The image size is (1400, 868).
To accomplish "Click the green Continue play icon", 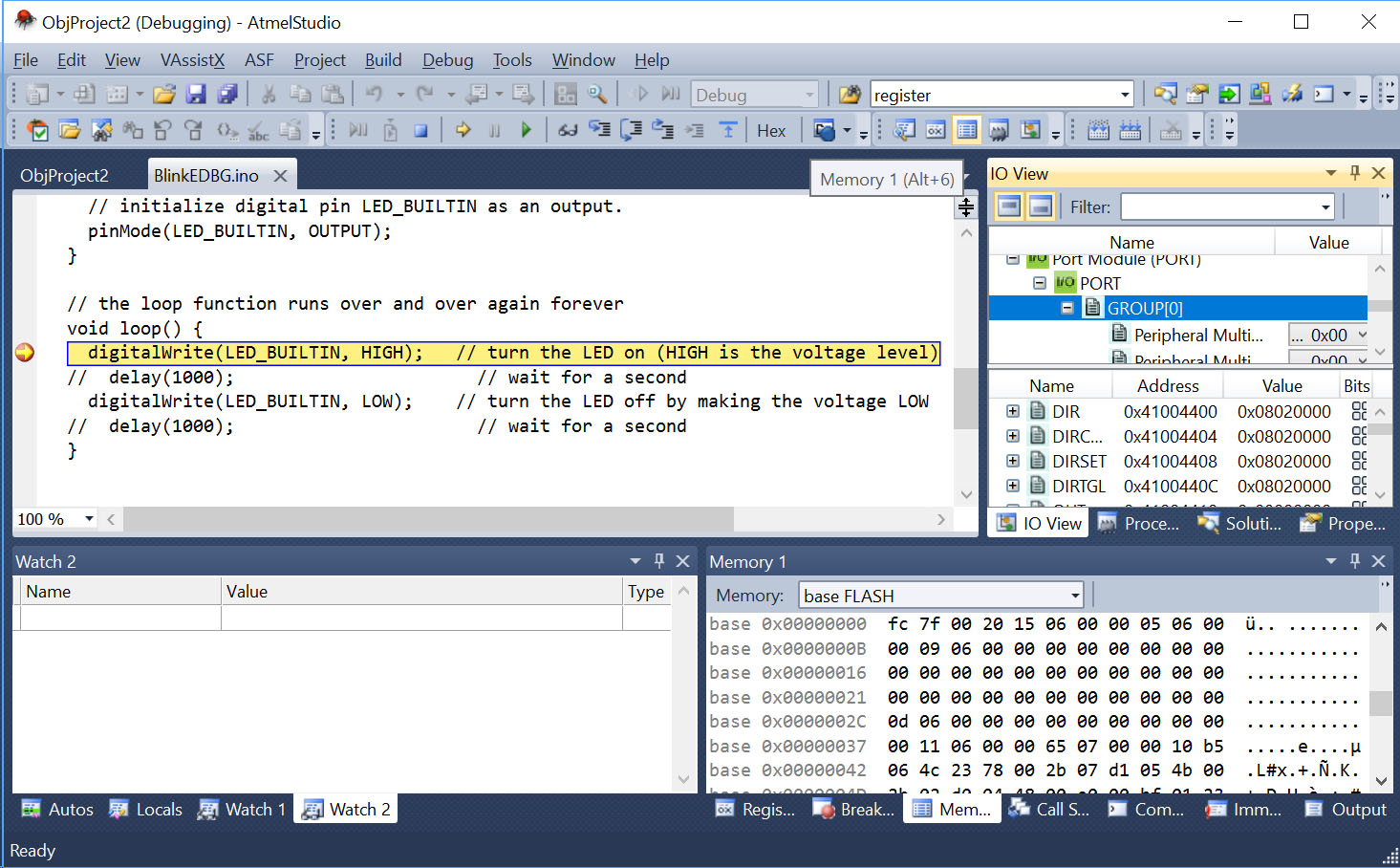I will [526, 130].
